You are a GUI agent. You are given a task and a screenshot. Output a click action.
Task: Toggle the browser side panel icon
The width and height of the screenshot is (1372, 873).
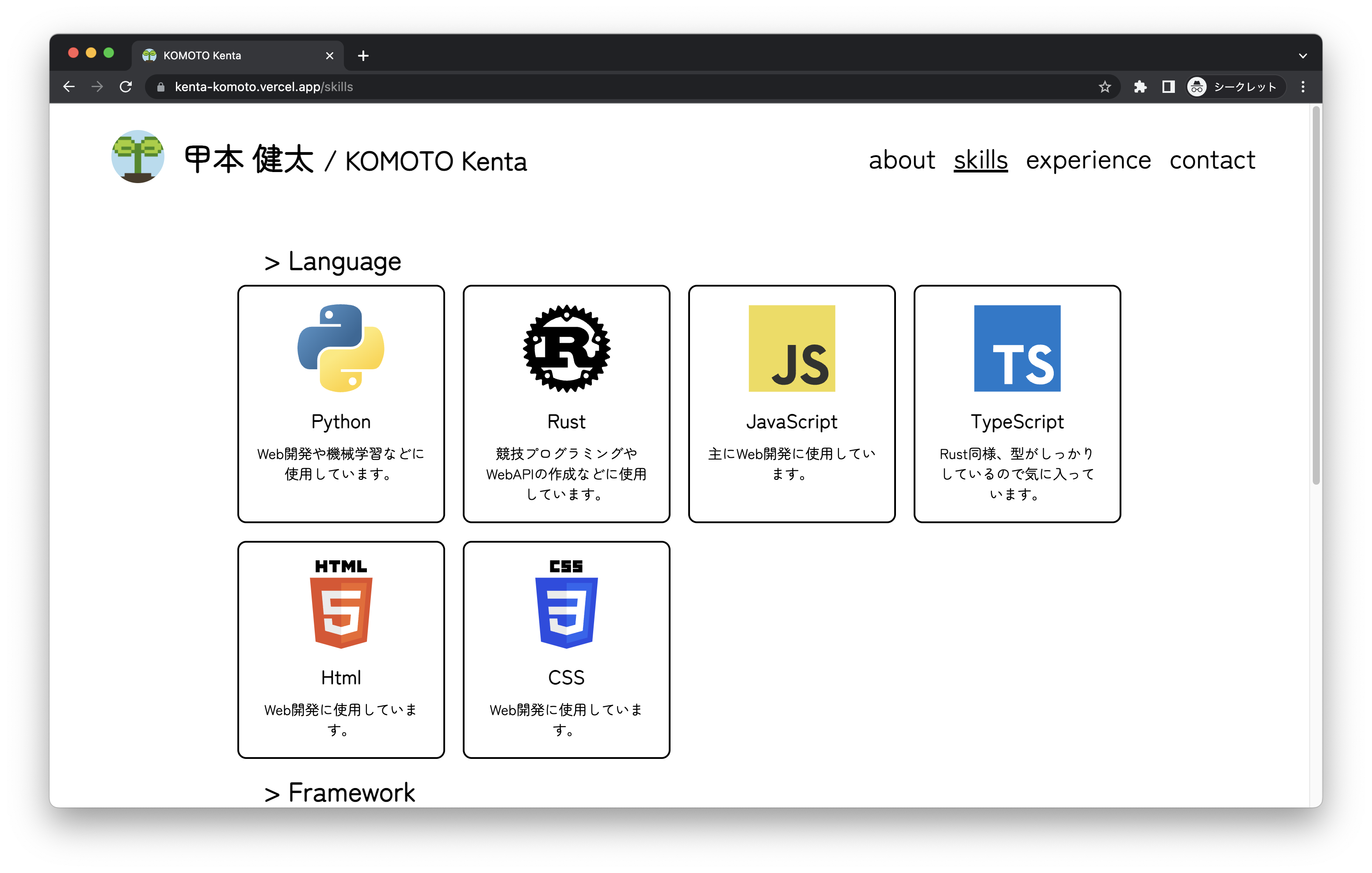tap(1168, 87)
